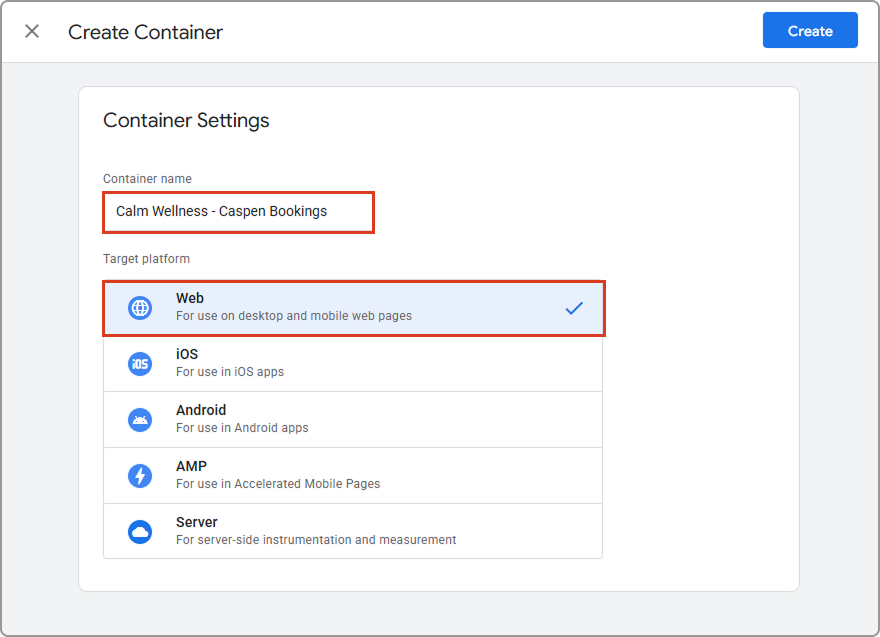880x637 pixels.
Task: Click the Server cloud icon
Action: [x=140, y=532]
